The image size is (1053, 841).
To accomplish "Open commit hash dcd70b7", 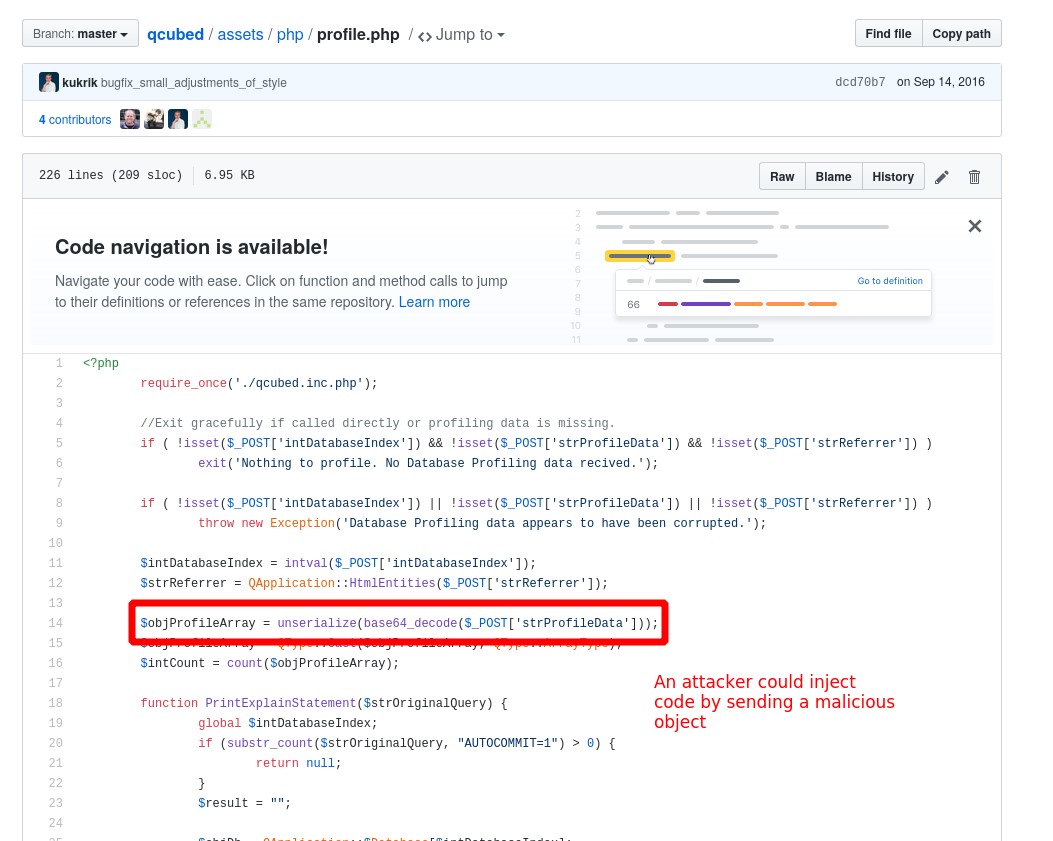I will (860, 82).
